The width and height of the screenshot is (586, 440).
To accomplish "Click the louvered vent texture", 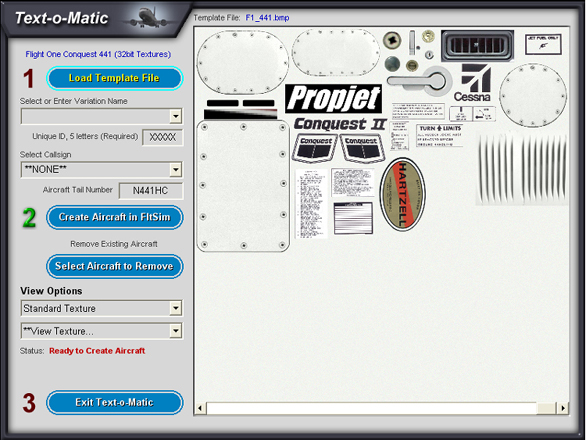I will click(523, 170).
